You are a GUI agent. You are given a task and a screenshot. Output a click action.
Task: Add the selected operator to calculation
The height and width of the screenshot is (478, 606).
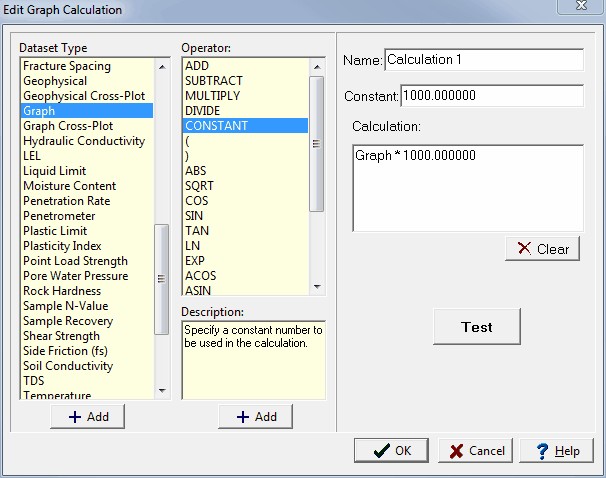(255, 417)
